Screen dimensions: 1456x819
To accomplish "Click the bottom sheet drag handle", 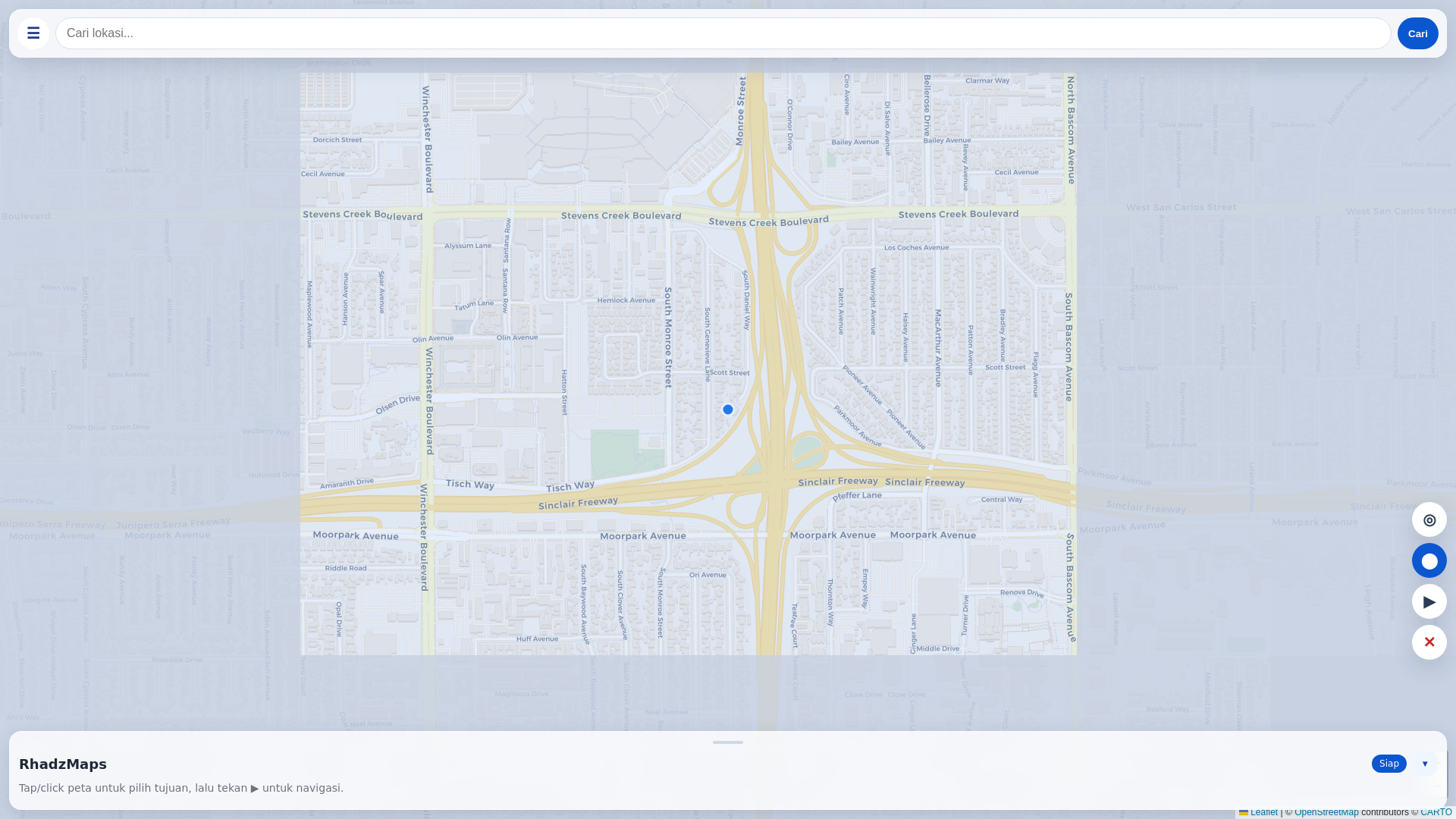I will point(728,742).
